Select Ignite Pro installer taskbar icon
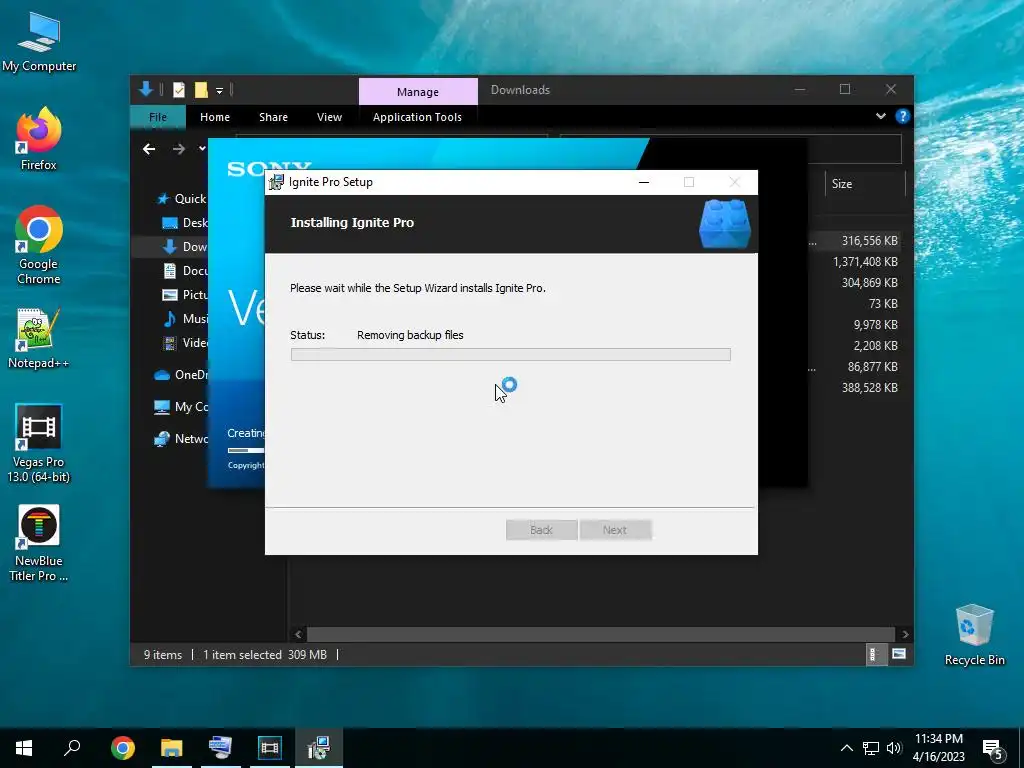Screen dimensions: 1024x768 coord(318,748)
